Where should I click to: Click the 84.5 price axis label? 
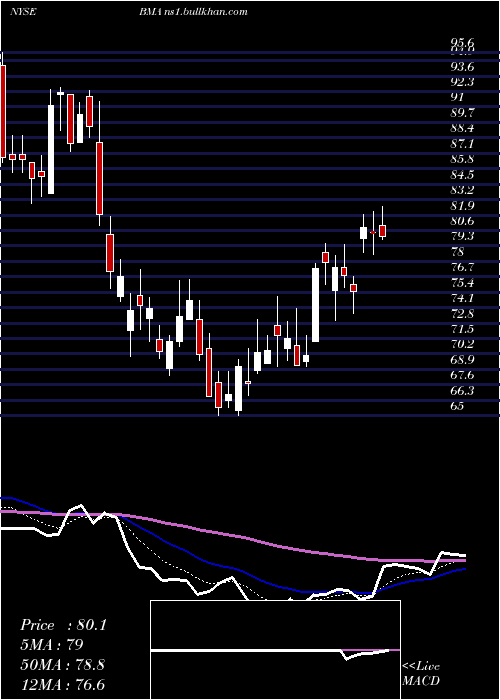pyautogui.click(x=462, y=175)
